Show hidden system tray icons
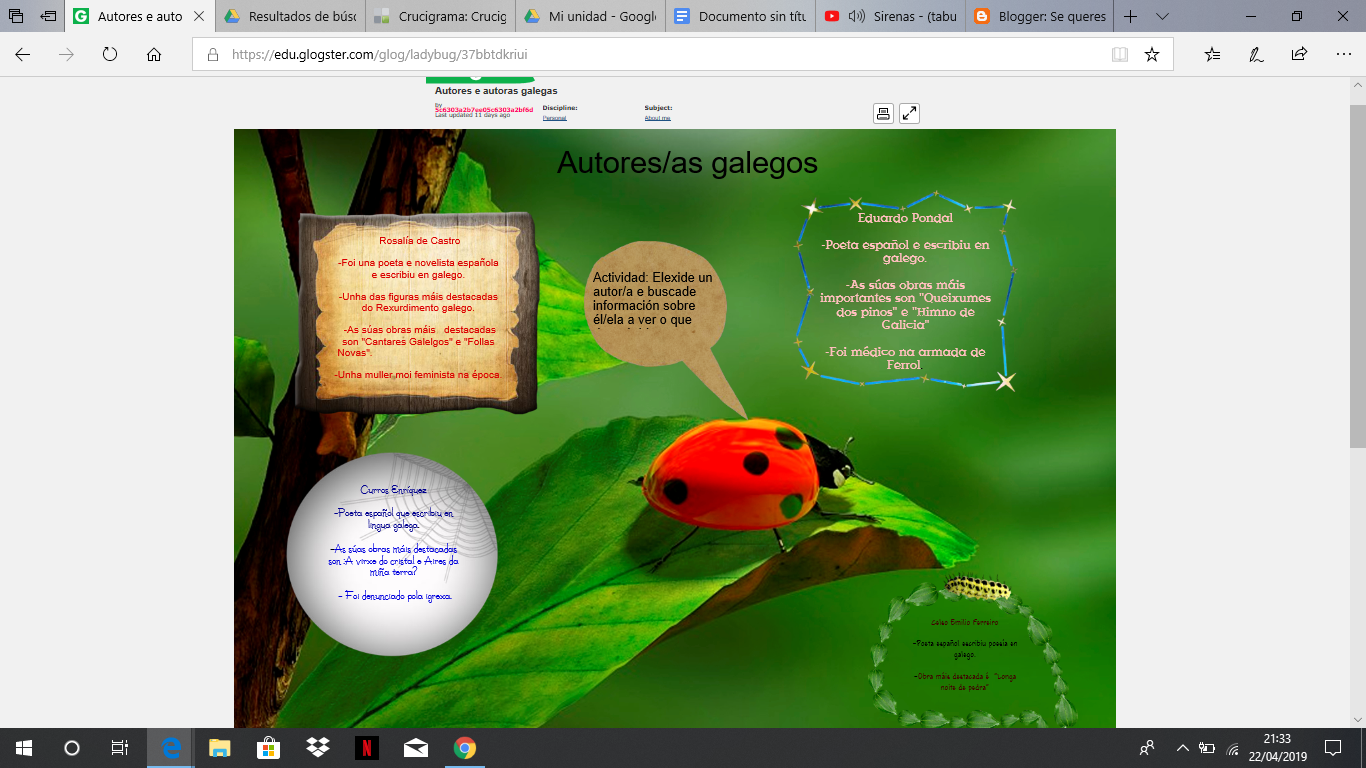The width and height of the screenshot is (1366, 768). click(1182, 748)
